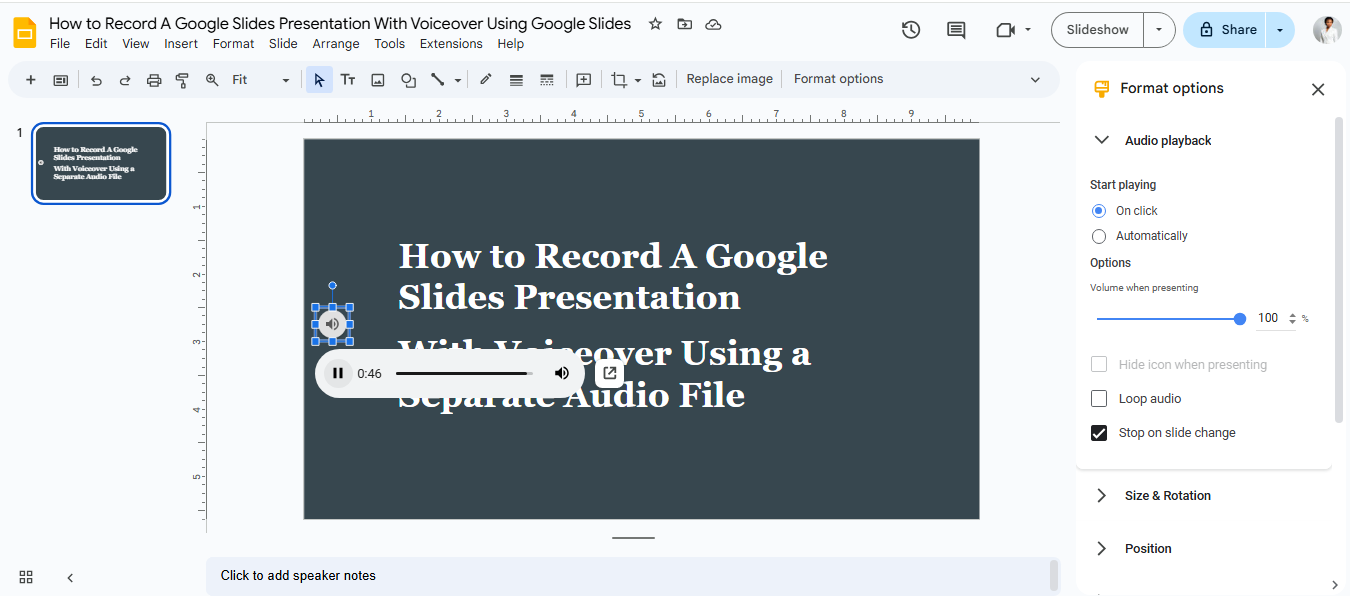Open the crop shape dropdown arrow

click(x=638, y=80)
